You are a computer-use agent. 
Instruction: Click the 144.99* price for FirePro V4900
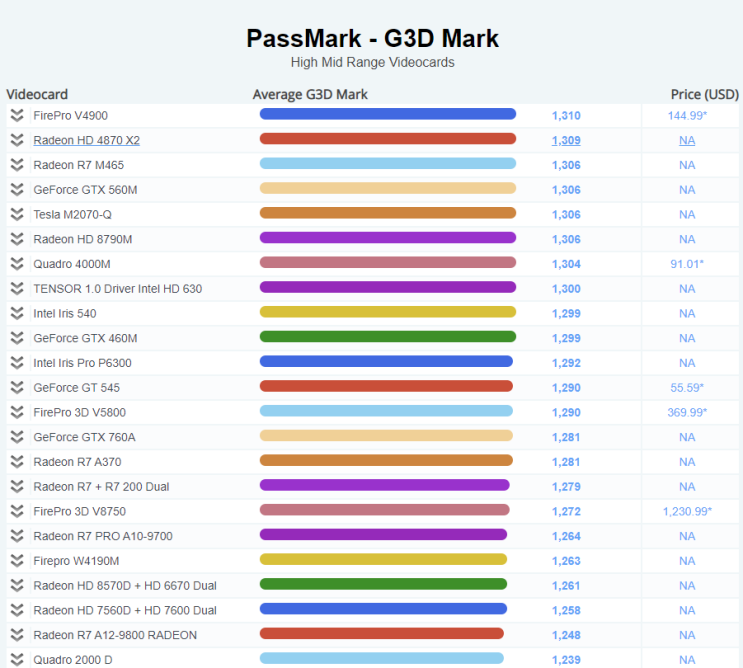(x=687, y=116)
